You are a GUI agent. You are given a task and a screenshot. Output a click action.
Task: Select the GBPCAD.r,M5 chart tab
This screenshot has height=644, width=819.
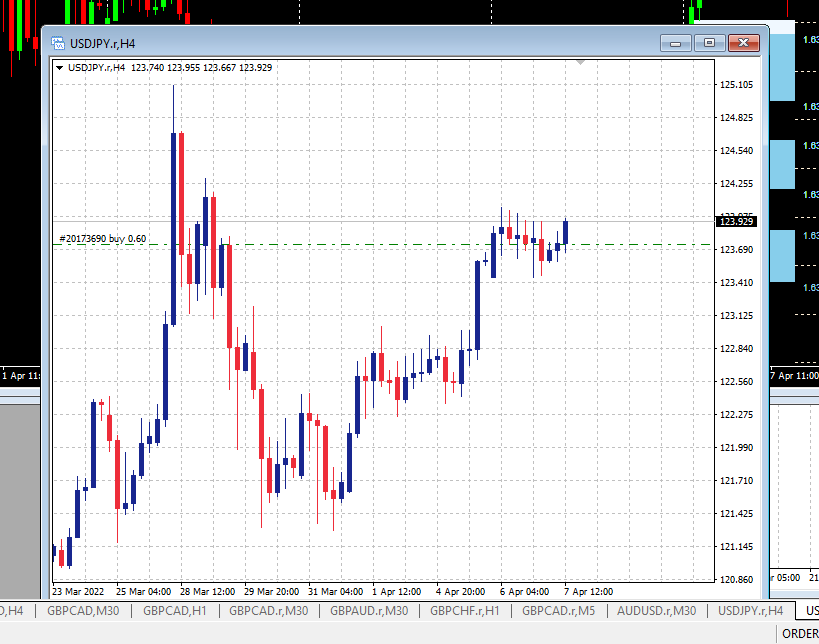[558, 611]
